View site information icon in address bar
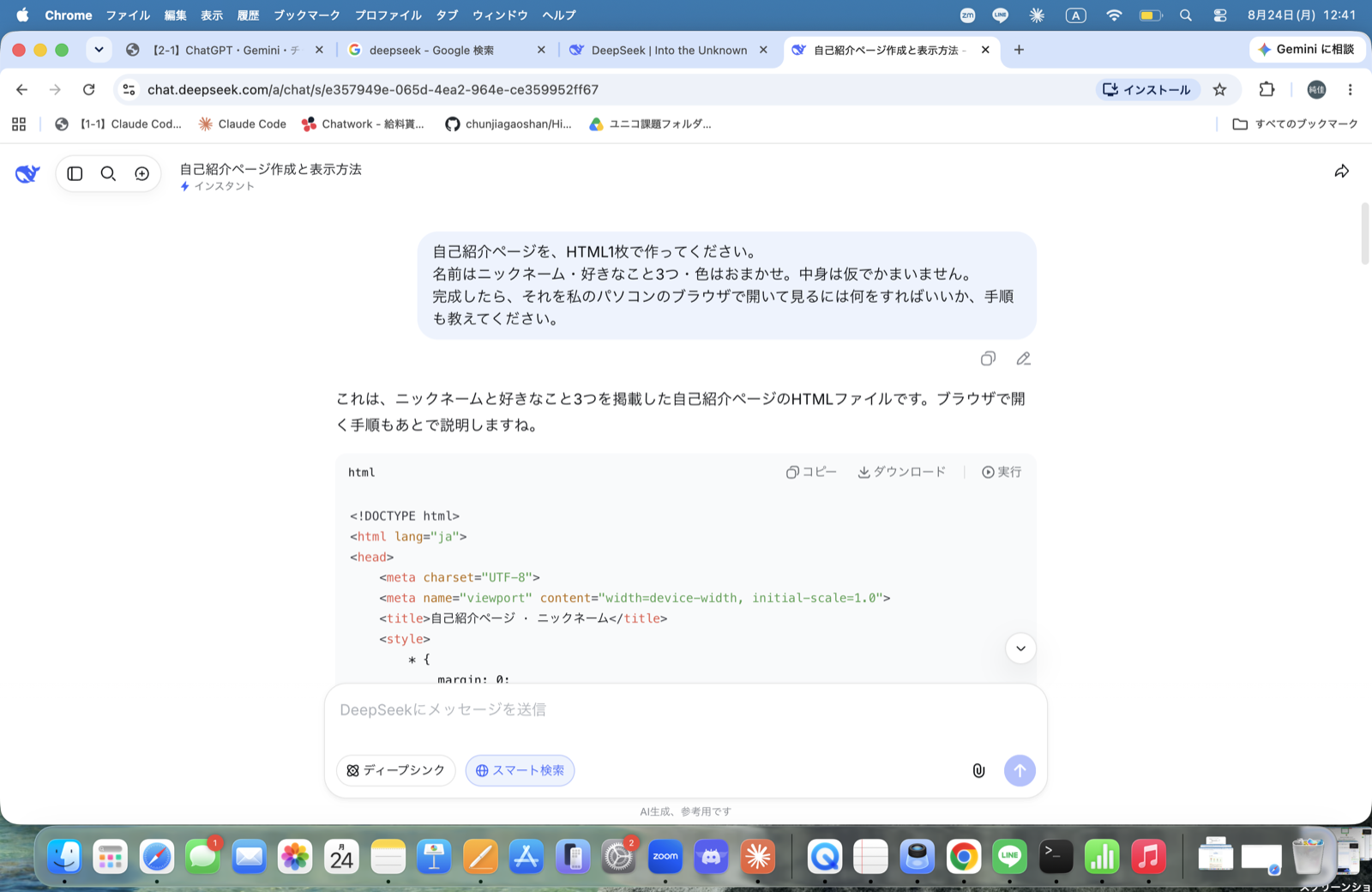Viewport: 1372px width, 892px height. point(129,89)
